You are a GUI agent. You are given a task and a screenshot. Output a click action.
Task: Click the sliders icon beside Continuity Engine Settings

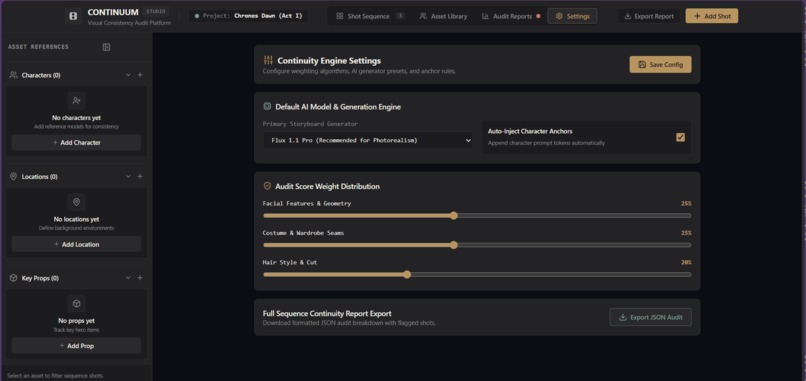268,60
